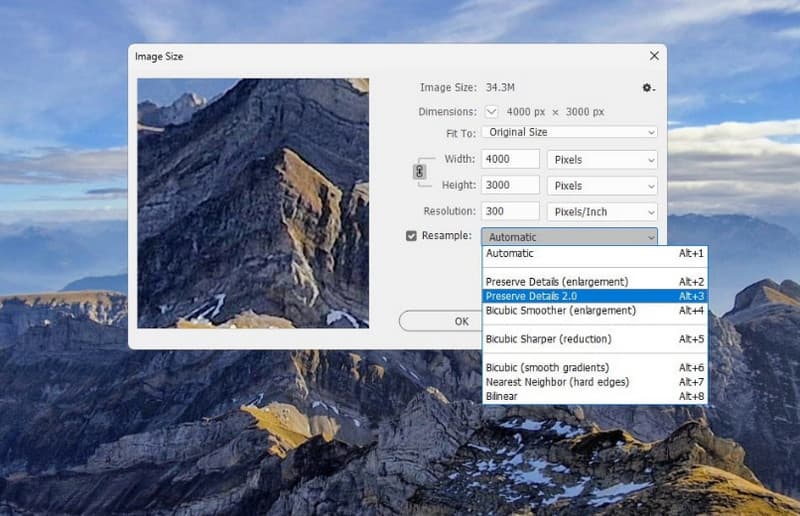Open the Width units Pixels dropdown
This screenshot has width=800, height=516.
point(601,160)
